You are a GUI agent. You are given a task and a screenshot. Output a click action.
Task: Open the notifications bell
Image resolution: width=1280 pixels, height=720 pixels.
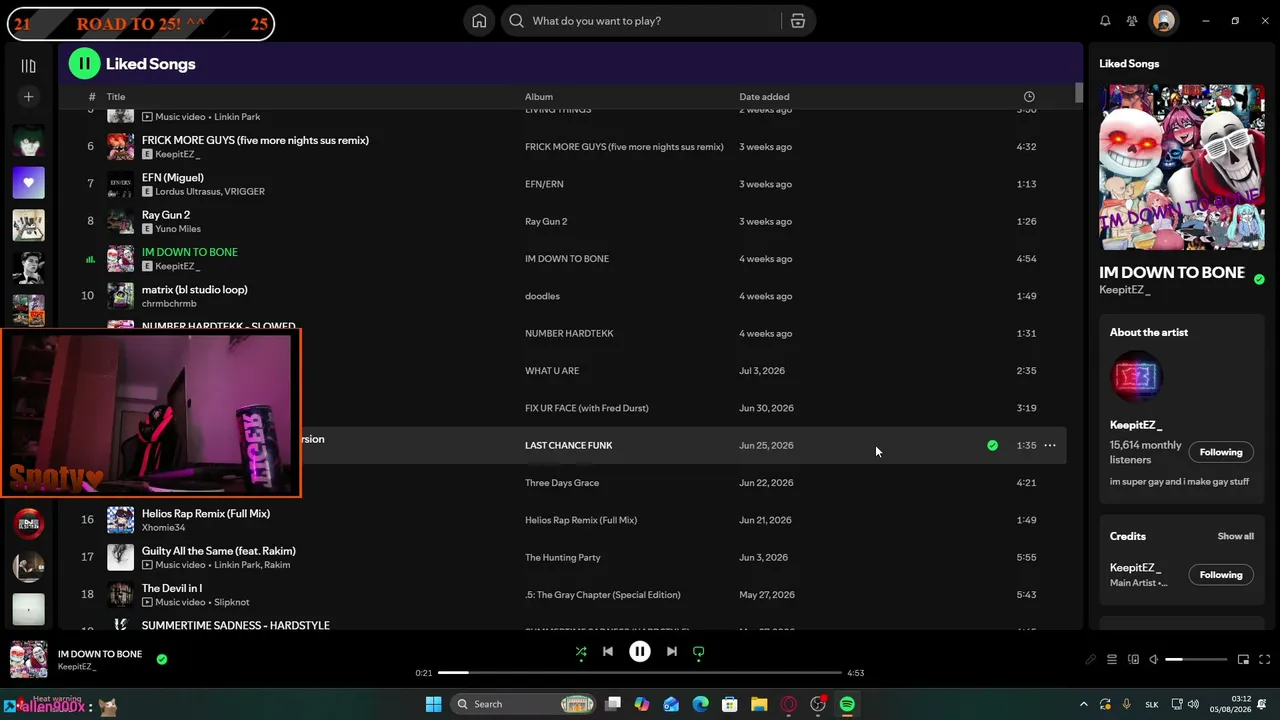click(1105, 21)
